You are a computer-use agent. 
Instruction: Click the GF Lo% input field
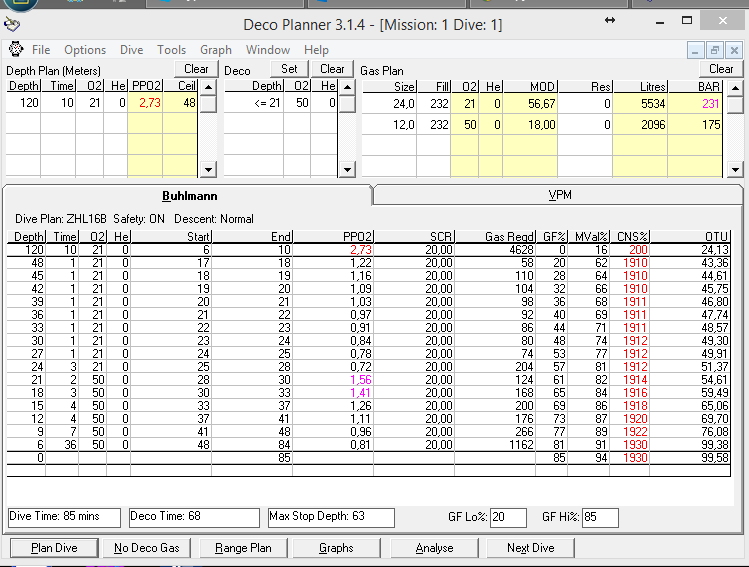coord(508,517)
